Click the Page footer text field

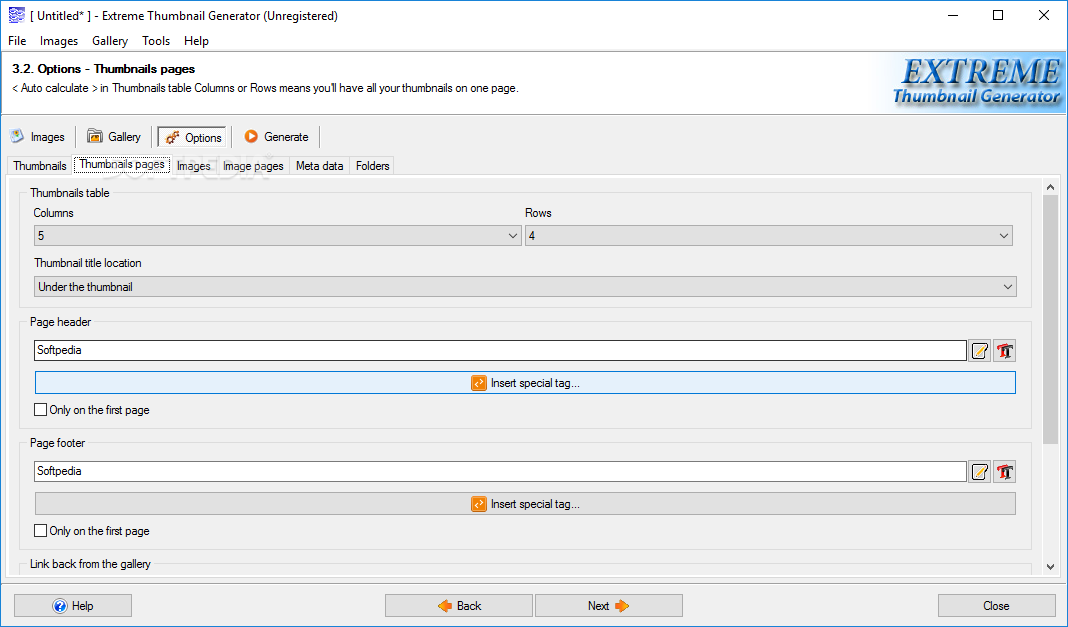pyautogui.click(x=500, y=471)
